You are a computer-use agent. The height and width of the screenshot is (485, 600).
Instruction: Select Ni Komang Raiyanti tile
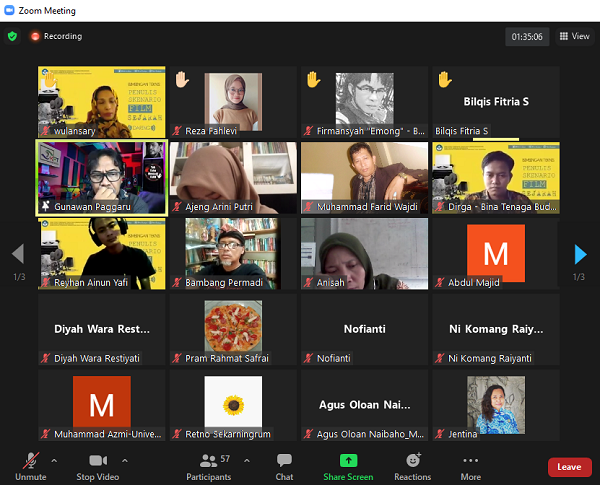pos(496,329)
